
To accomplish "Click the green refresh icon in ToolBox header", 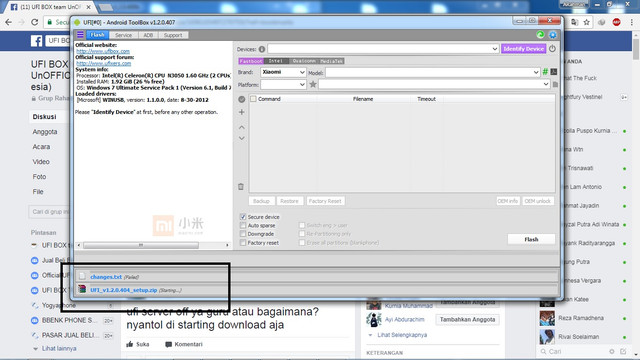I will pos(540,35).
